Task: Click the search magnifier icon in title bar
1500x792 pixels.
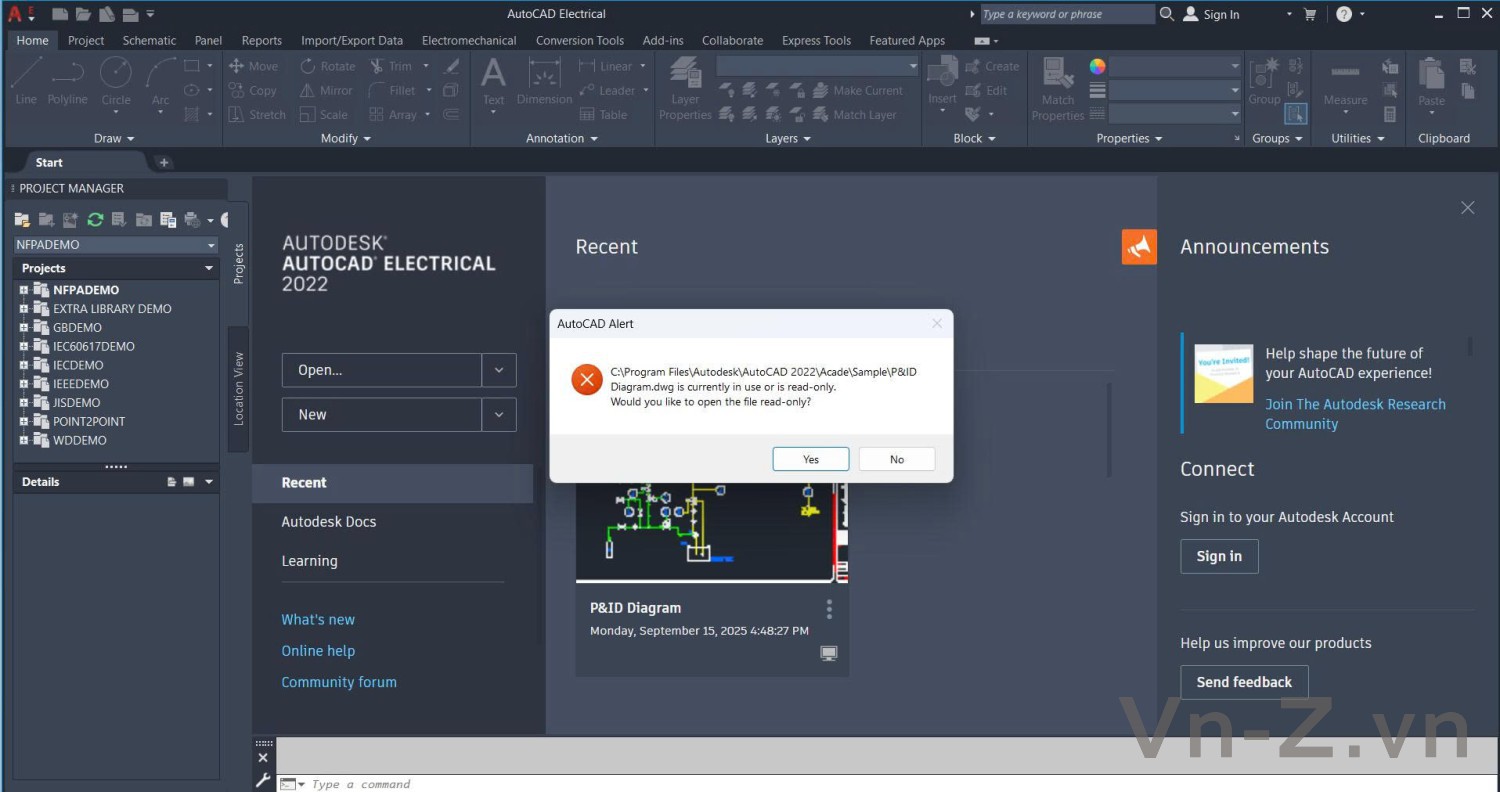Action: [x=1166, y=14]
